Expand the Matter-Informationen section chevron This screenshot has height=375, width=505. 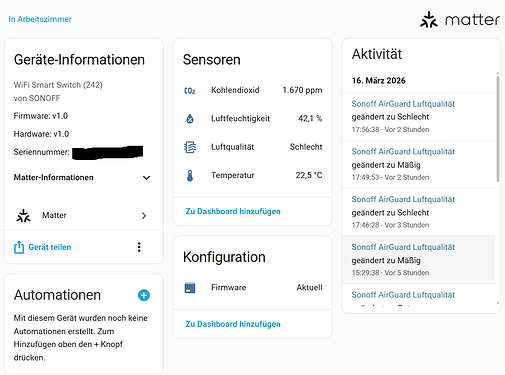(x=146, y=178)
